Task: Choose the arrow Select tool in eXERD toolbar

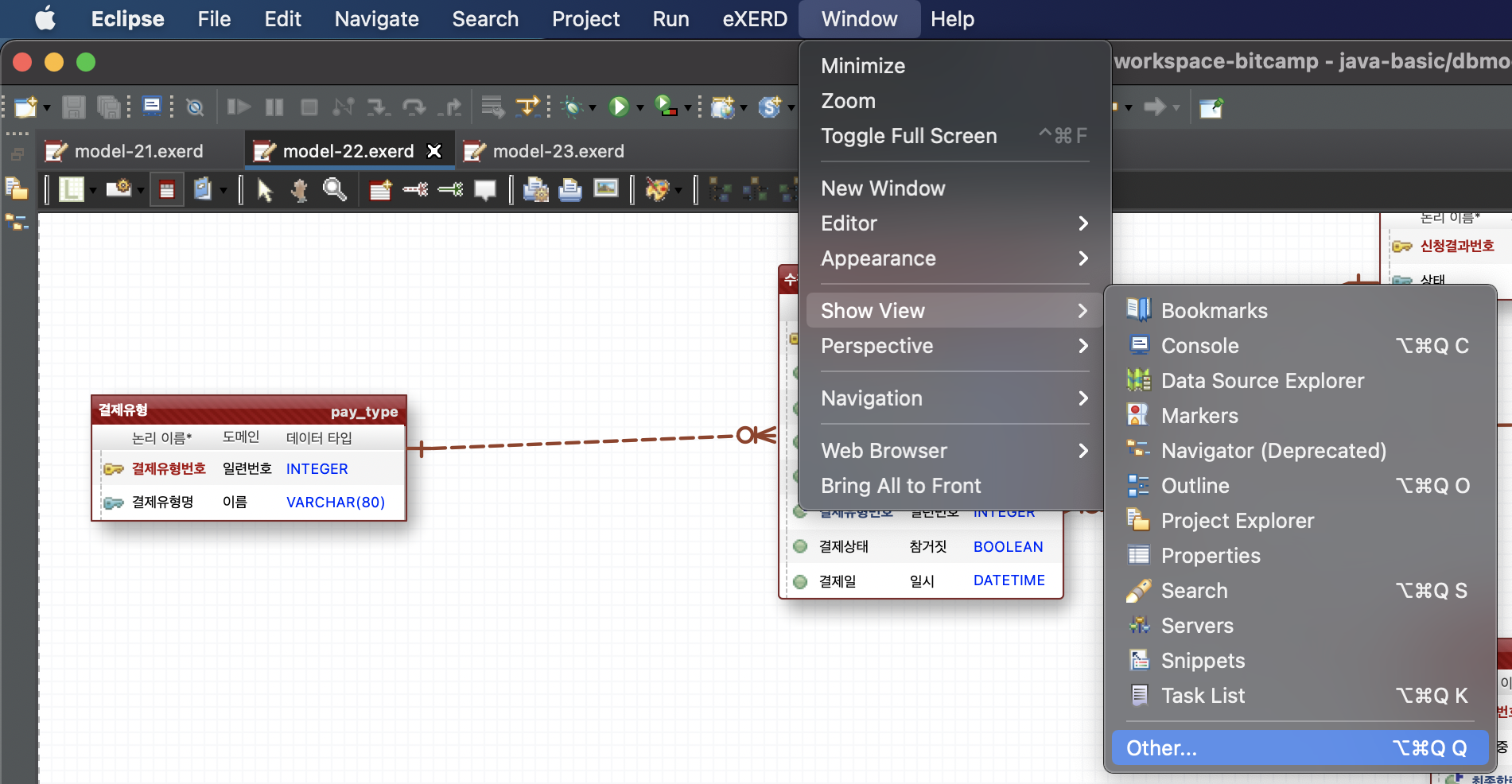Action: 265,189
